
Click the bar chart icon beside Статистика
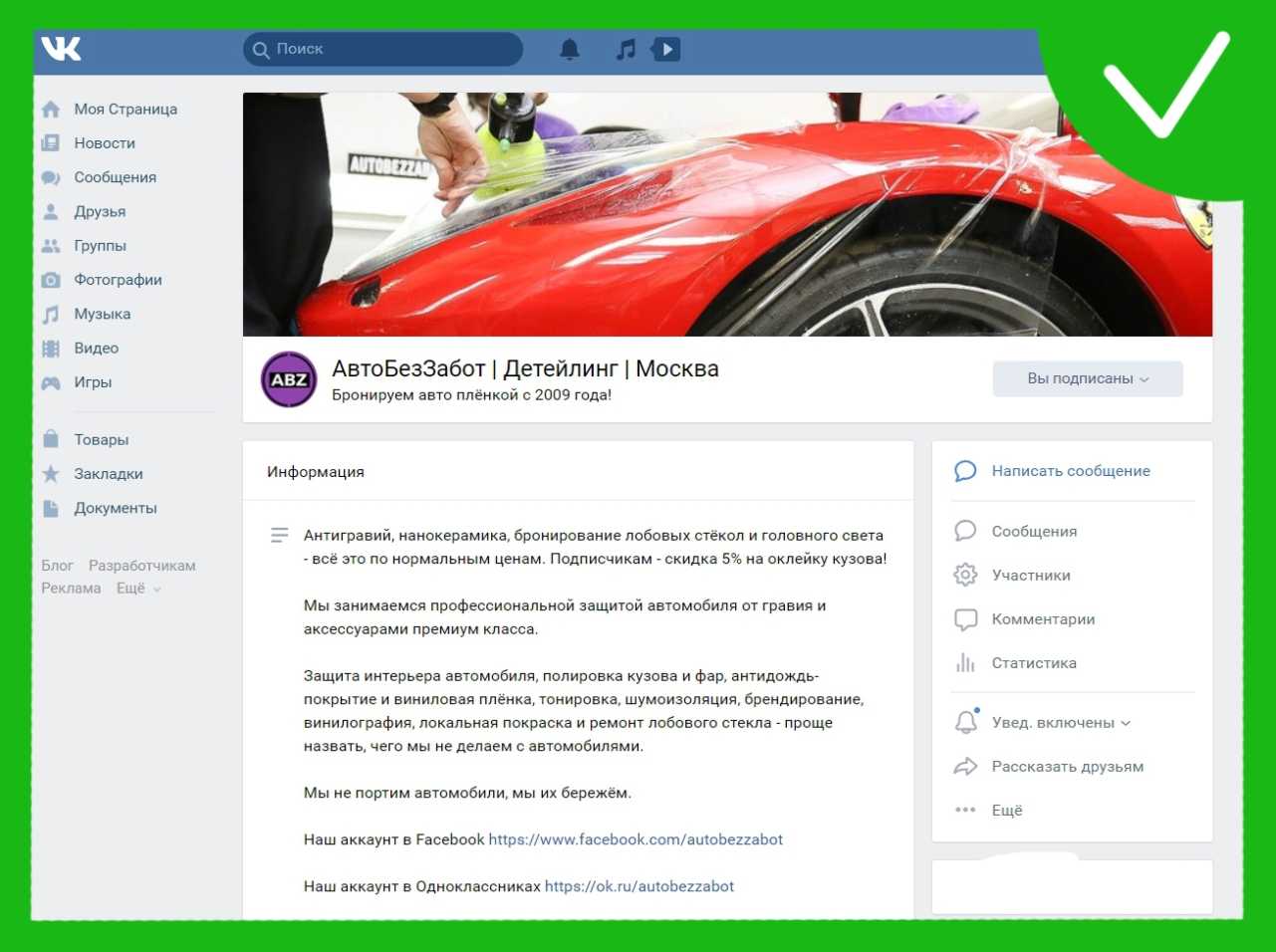[x=965, y=662]
